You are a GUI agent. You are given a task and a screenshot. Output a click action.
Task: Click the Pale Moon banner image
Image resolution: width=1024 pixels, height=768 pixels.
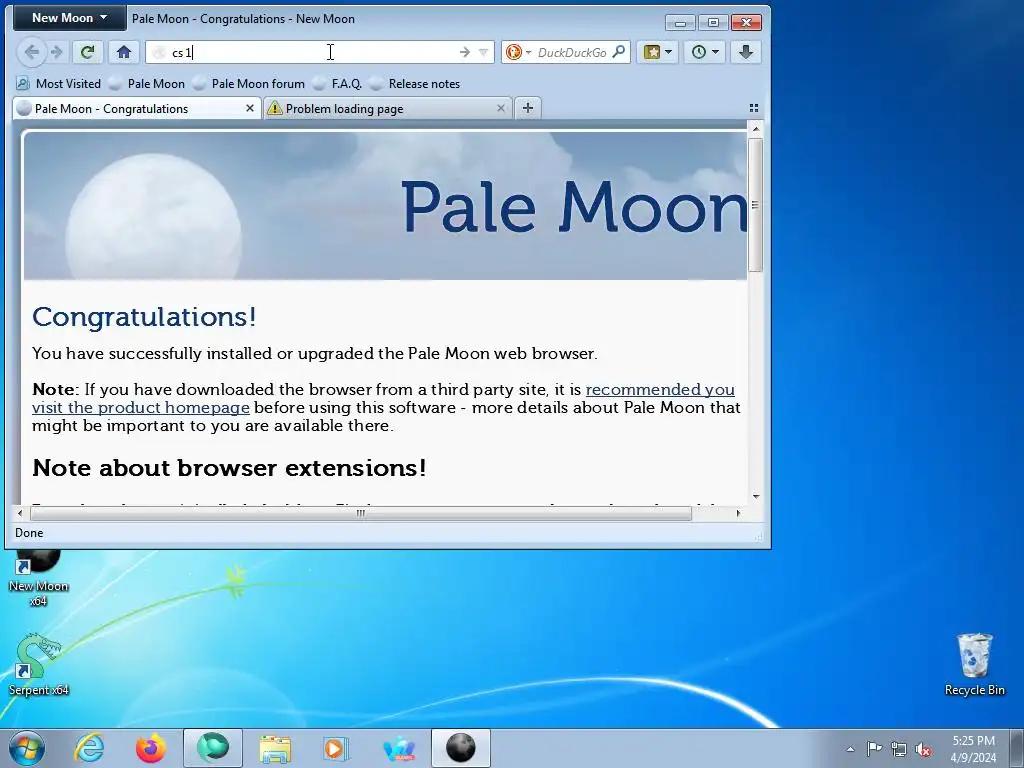385,206
